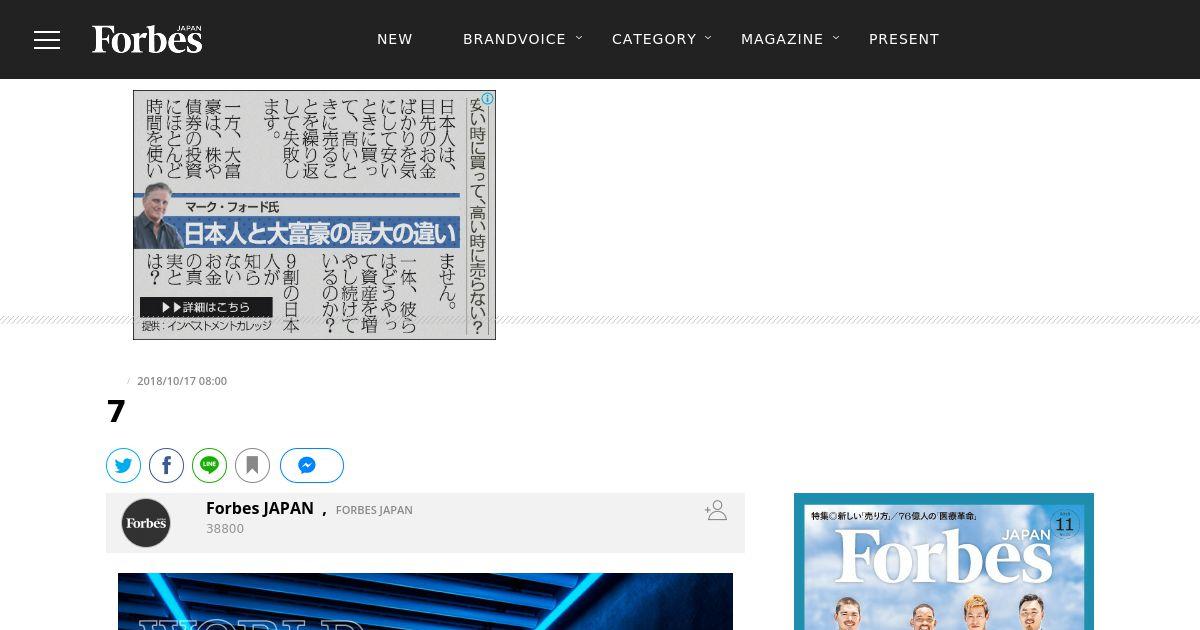Open the BRANDVOICE menu
Viewport: 1200px width, 630px height.
pos(514,39)
